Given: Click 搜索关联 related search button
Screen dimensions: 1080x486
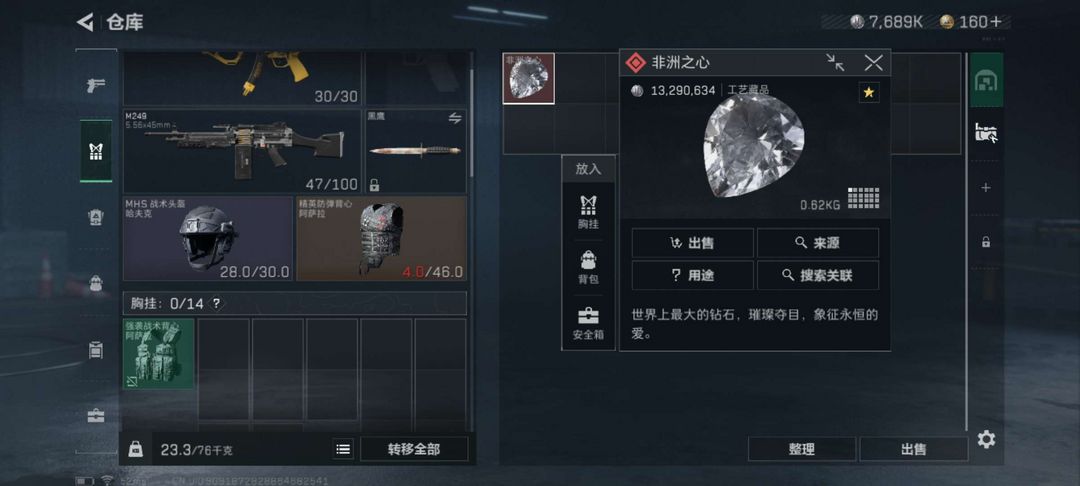Looking at the screenshot, I should click(818, 275).
